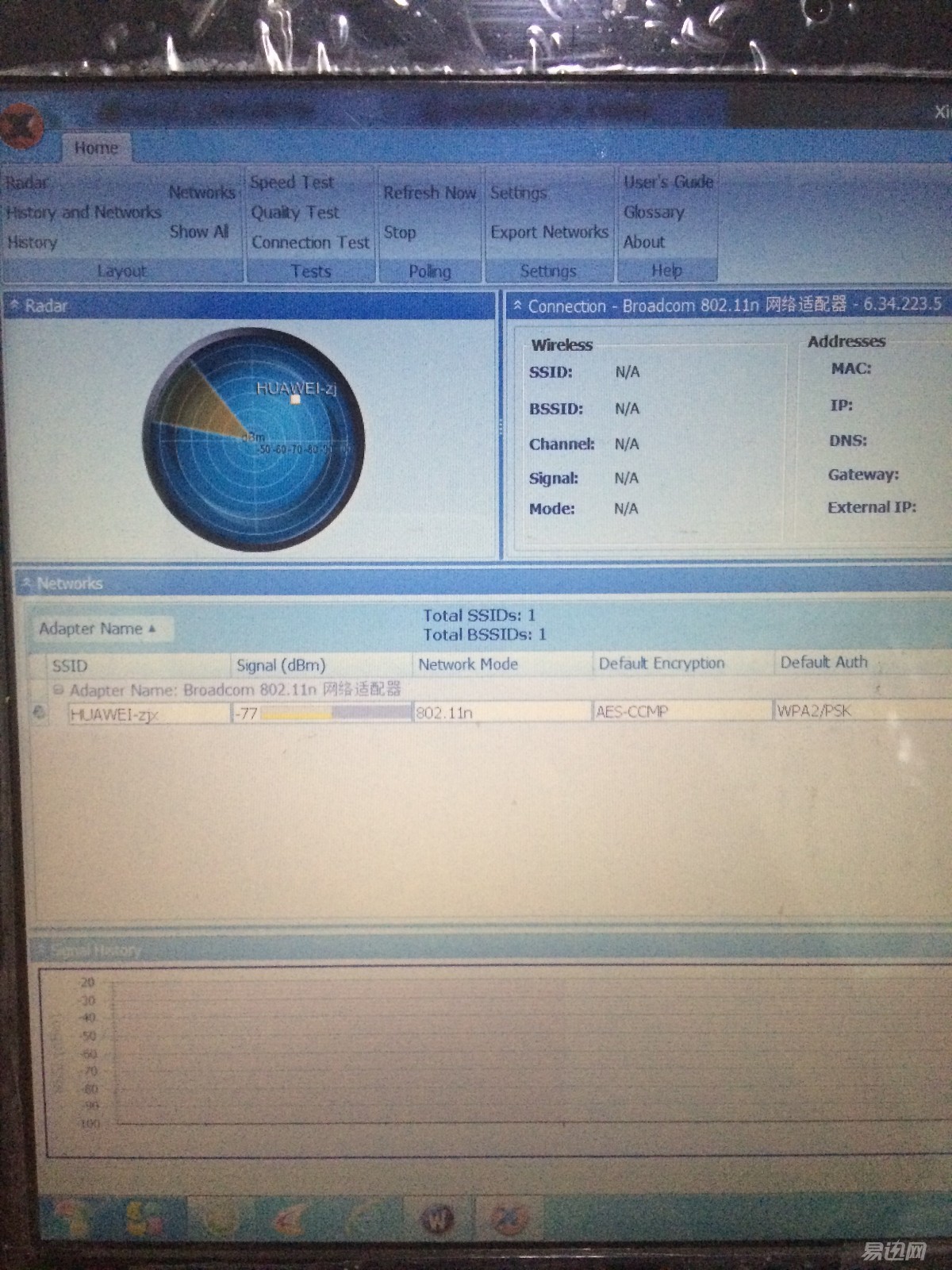The width and height of the screenshot is (952, 1270).
Task: Export Networks to file
Action: click(549, 233)
